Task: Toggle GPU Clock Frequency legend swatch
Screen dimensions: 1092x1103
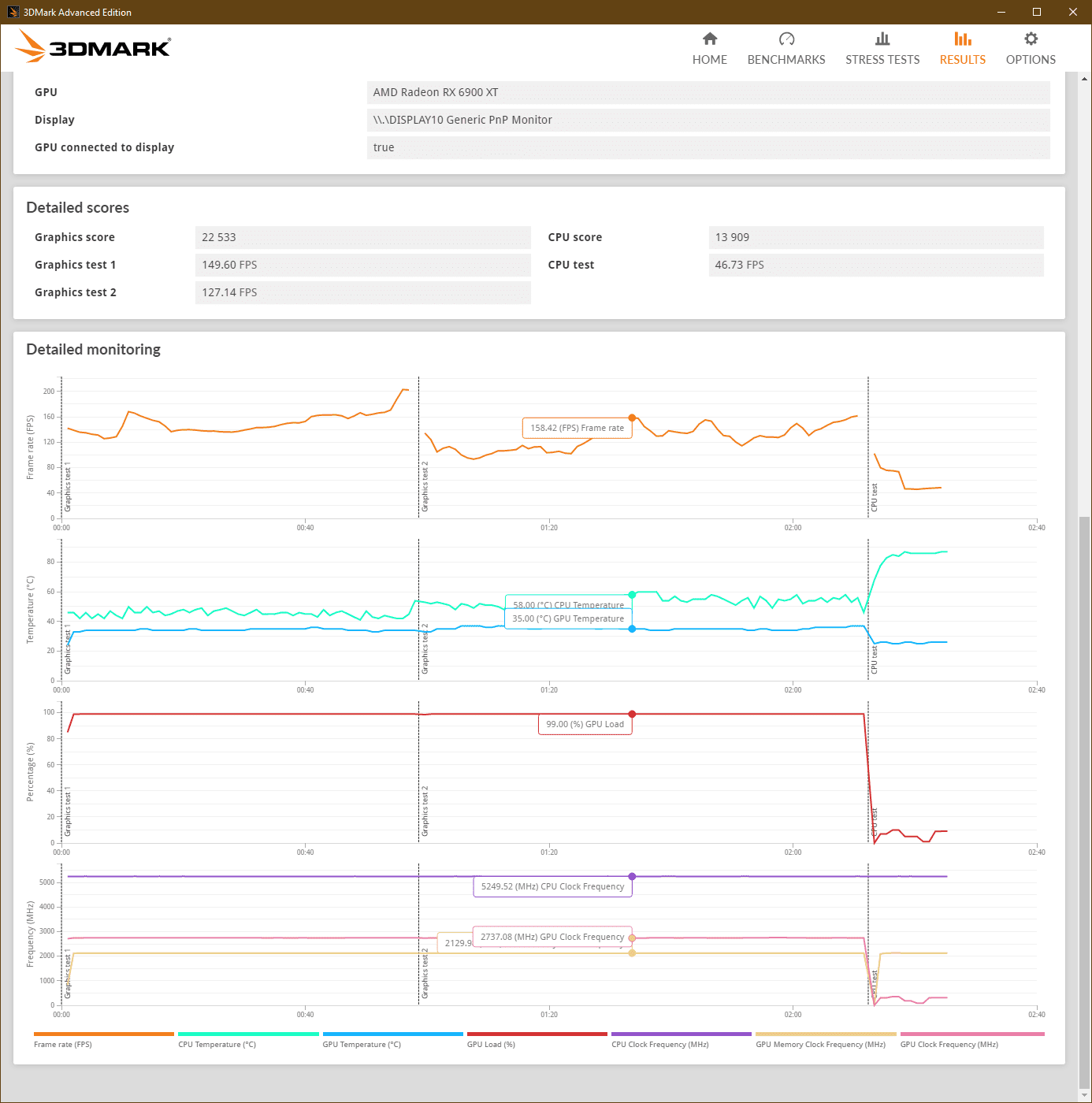Action: [972, 1034]
